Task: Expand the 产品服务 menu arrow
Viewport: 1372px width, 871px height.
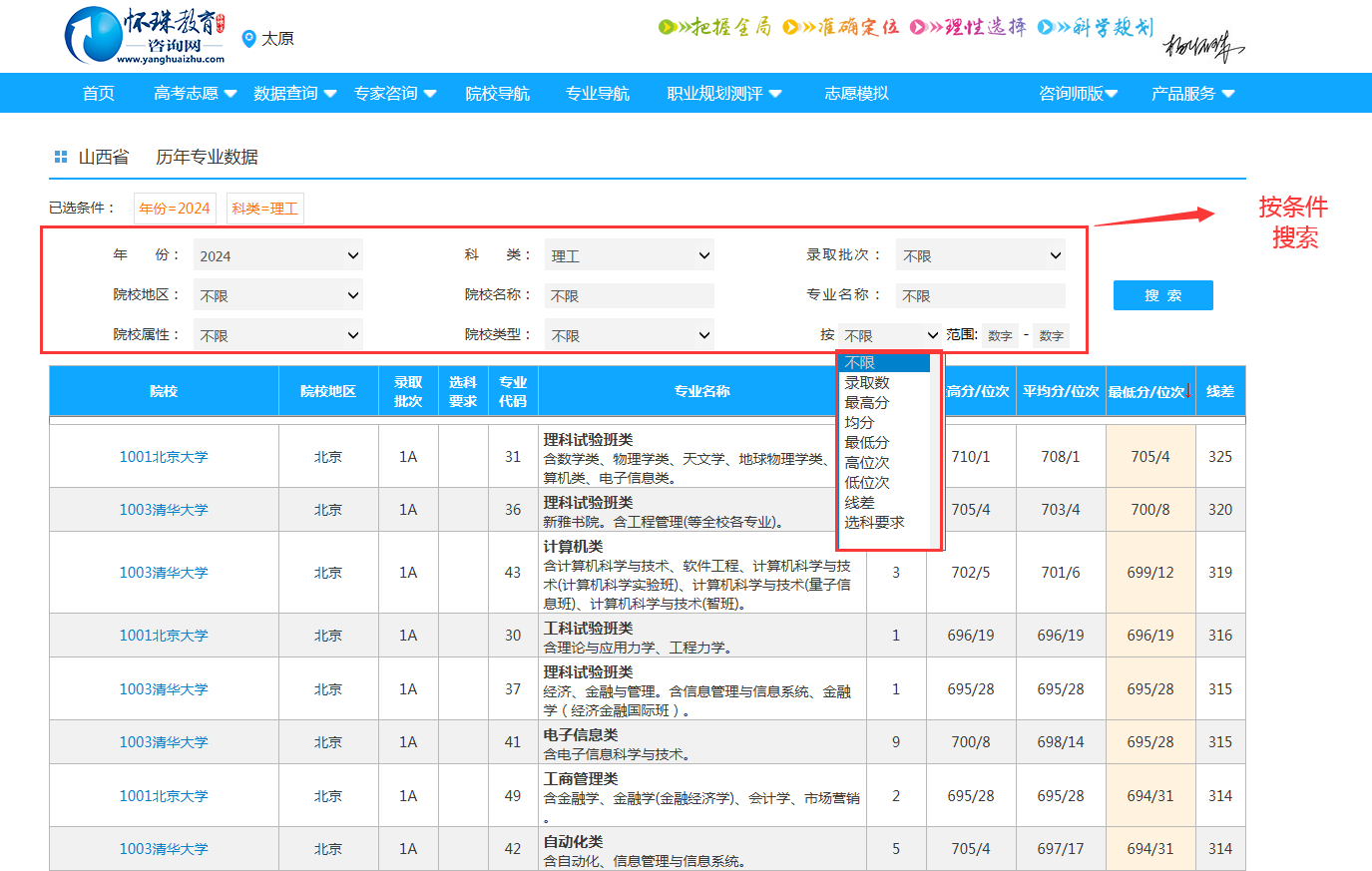Action: pyautogui.click(x=1228, y=94)
